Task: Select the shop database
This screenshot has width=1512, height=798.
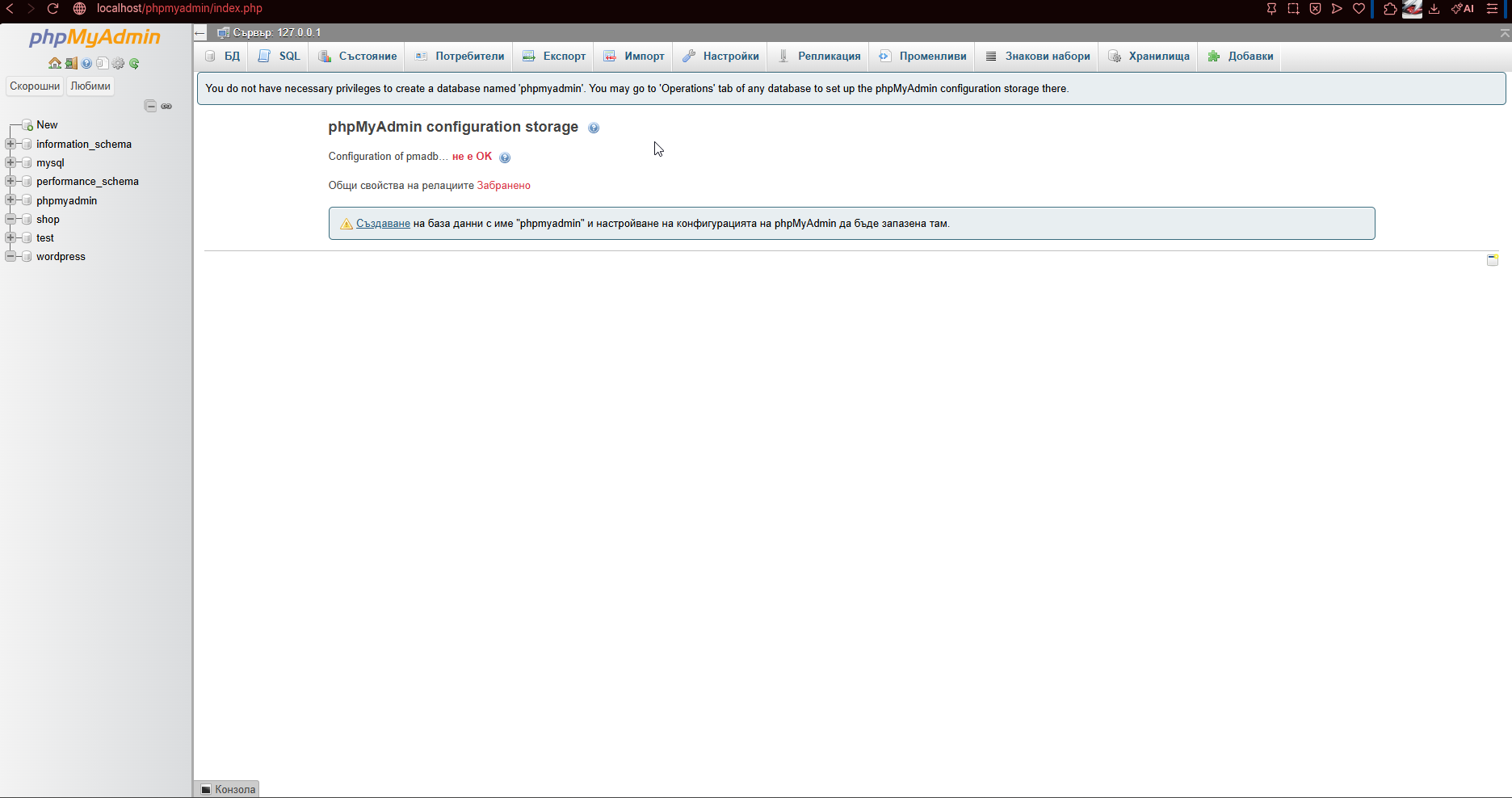Action: click(x=48, y=219)
